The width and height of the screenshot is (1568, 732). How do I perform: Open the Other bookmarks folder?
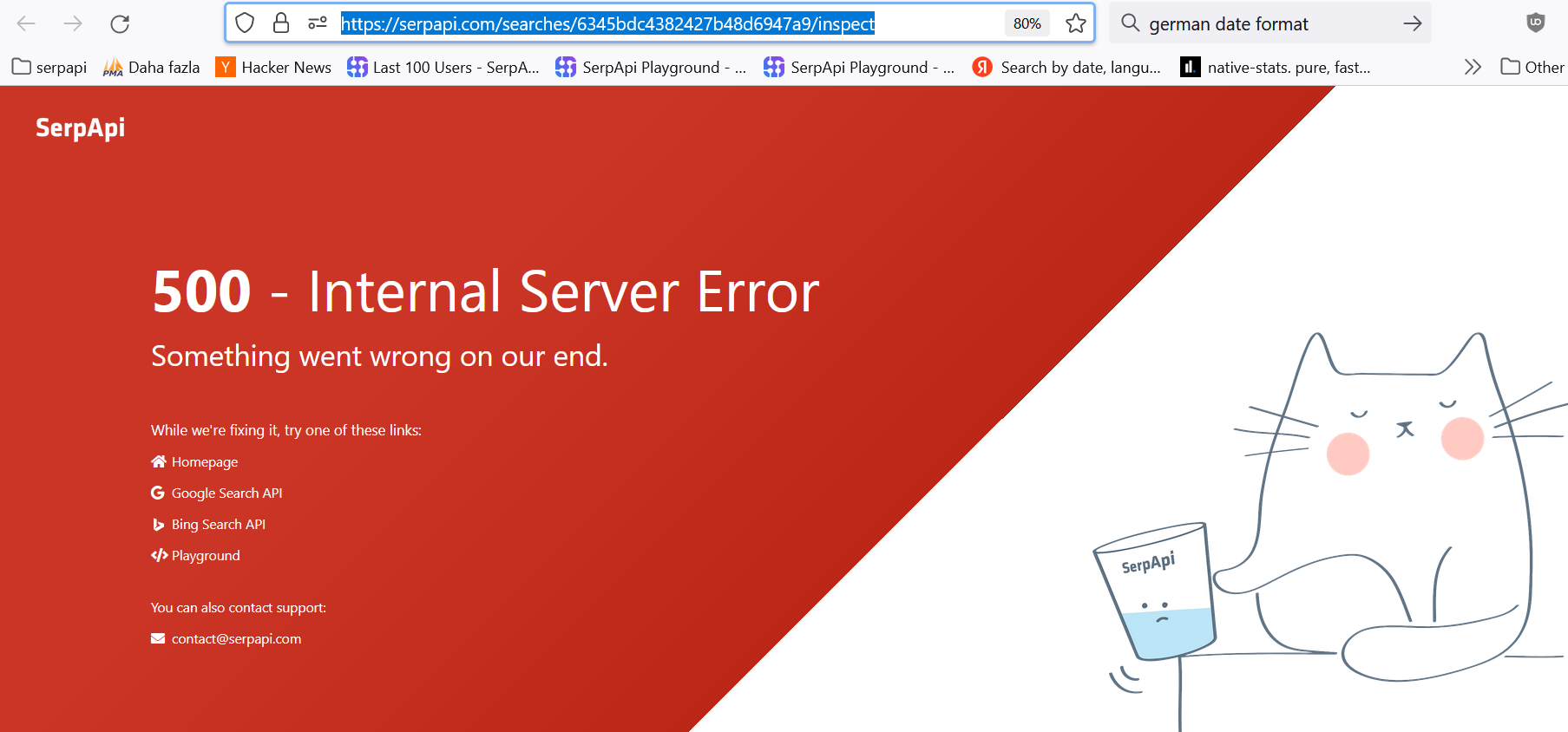click(x=1532, y=68)
